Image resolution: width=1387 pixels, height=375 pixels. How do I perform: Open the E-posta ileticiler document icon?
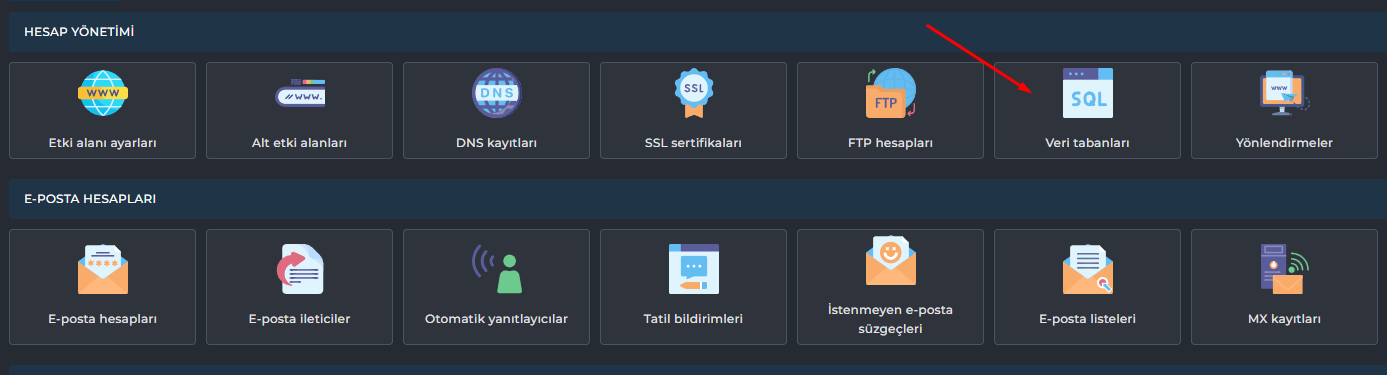tap(300, 269)
